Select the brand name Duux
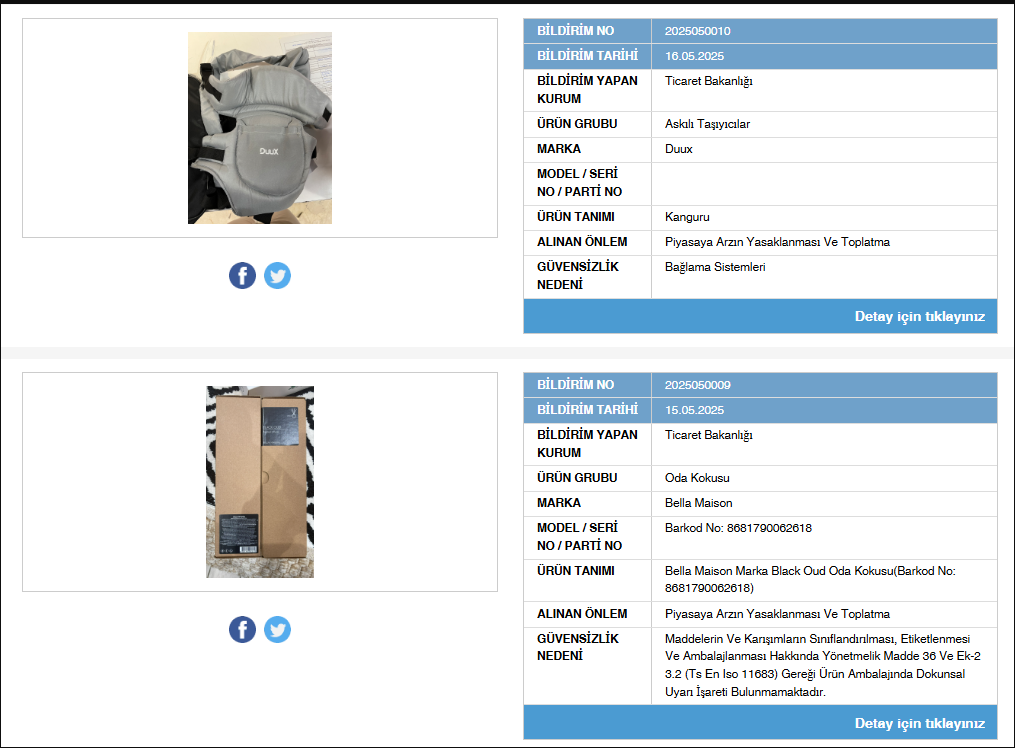 coord(678,149)
